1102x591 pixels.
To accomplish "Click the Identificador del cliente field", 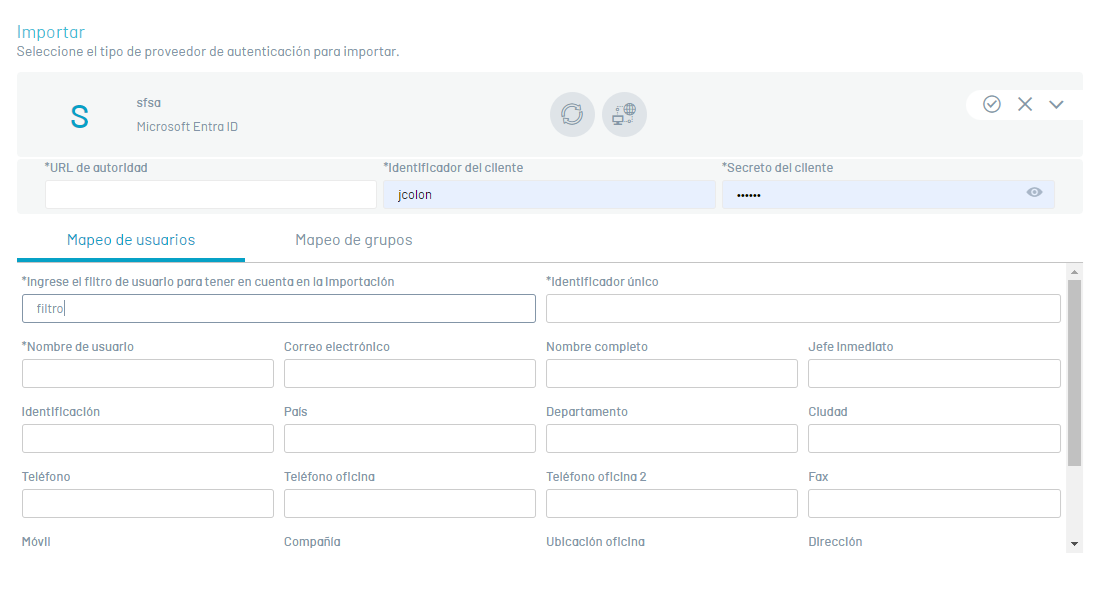I will click(x=549, y=195).
